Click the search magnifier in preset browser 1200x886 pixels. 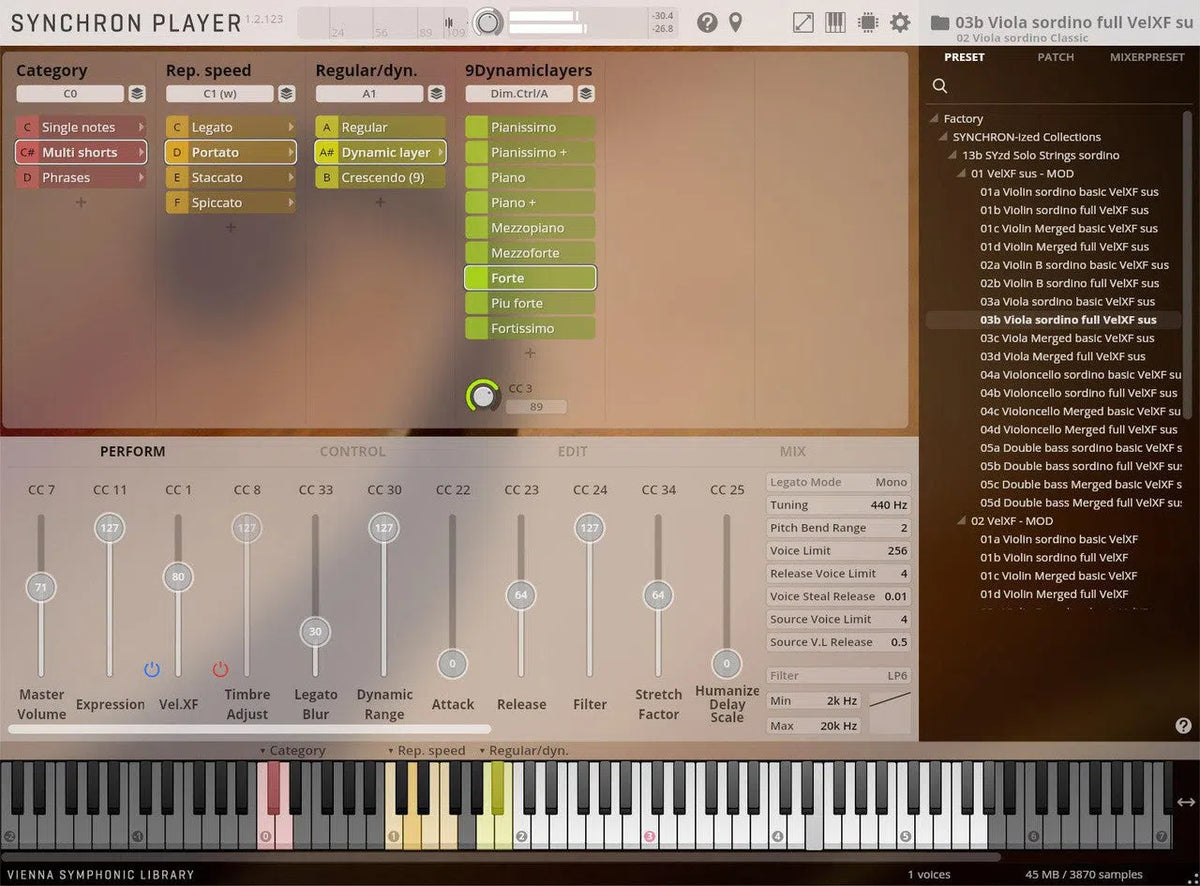pyautogui.click(x=940, y=86)
